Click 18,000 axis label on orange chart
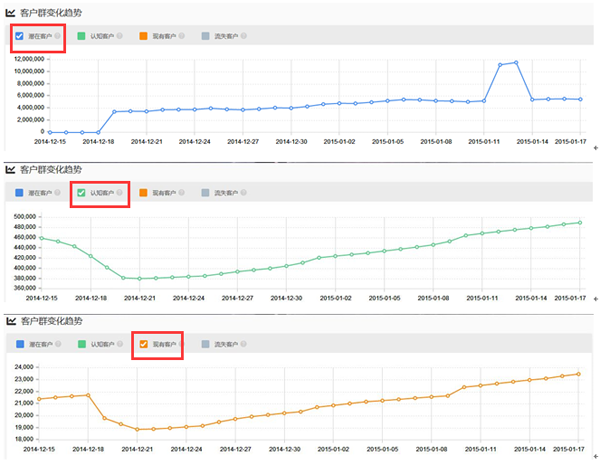Image resolution: width=600 pixels, height=465 pixels. [24, 439]
